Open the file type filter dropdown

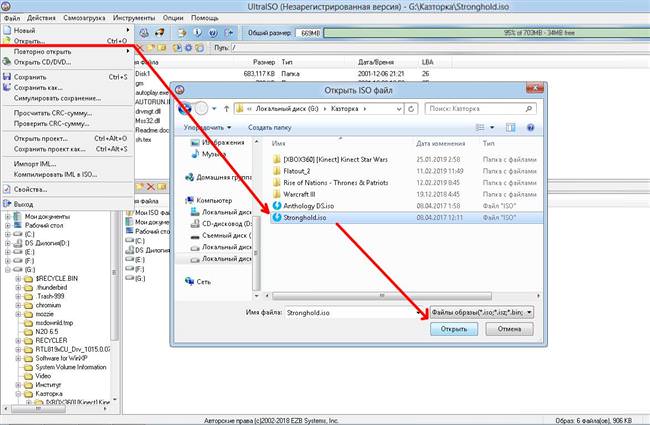click(482, 312)
